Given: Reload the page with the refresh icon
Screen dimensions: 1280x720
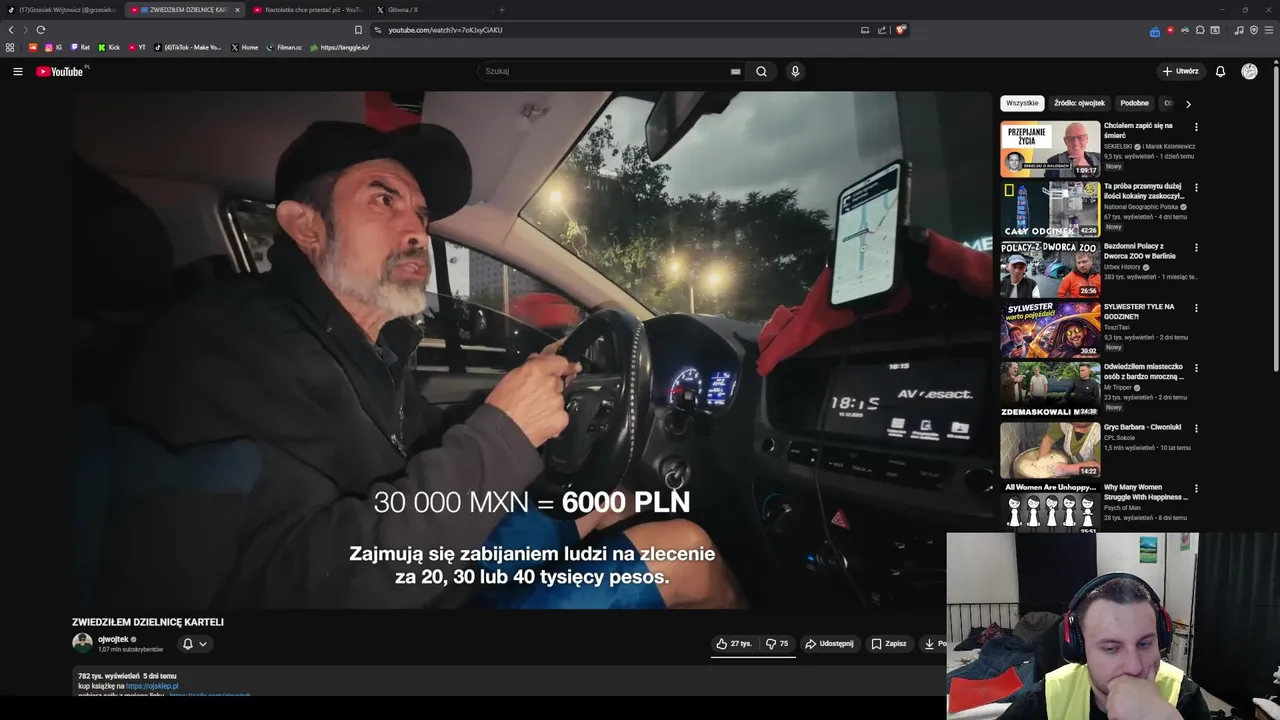Looking at the screenshot, I should coord(40,30).
